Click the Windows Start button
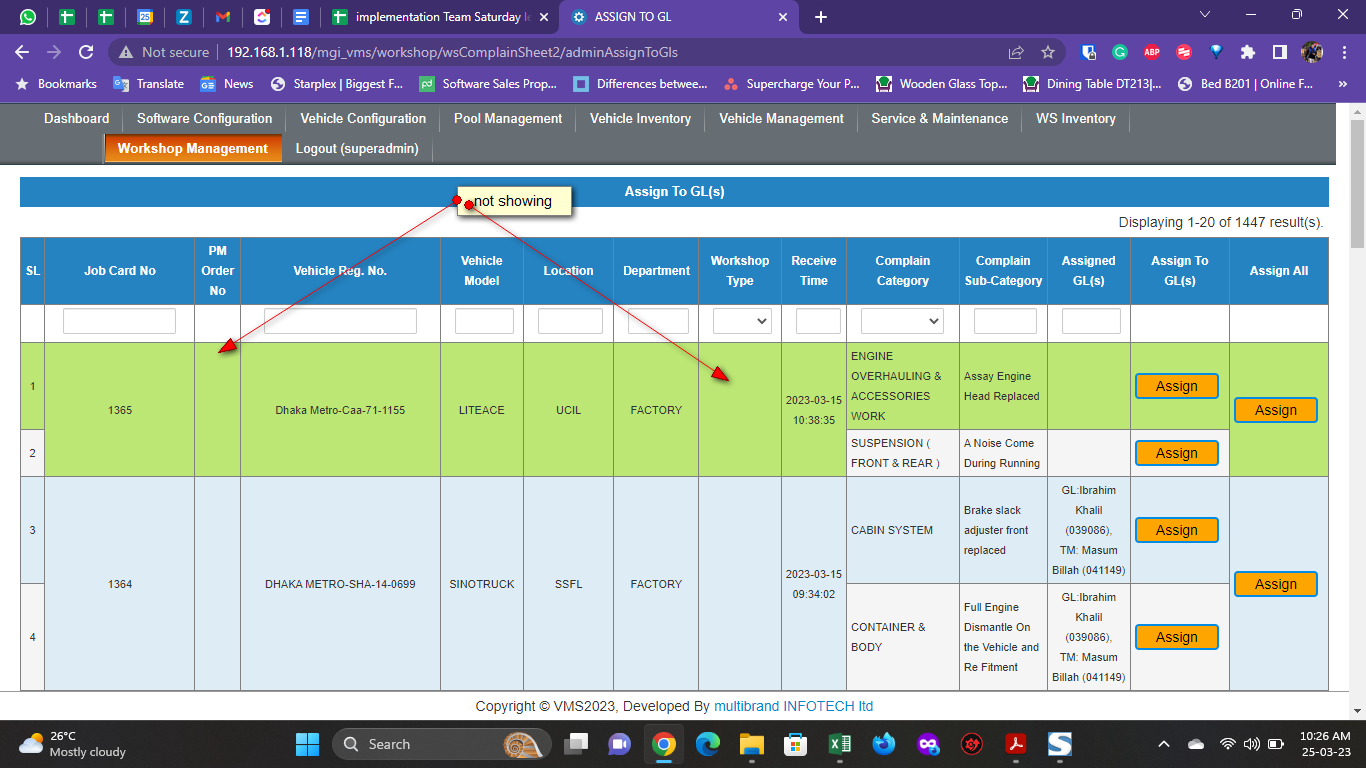The width and height of the screenshot is (1366, 768). coord(307,744)
